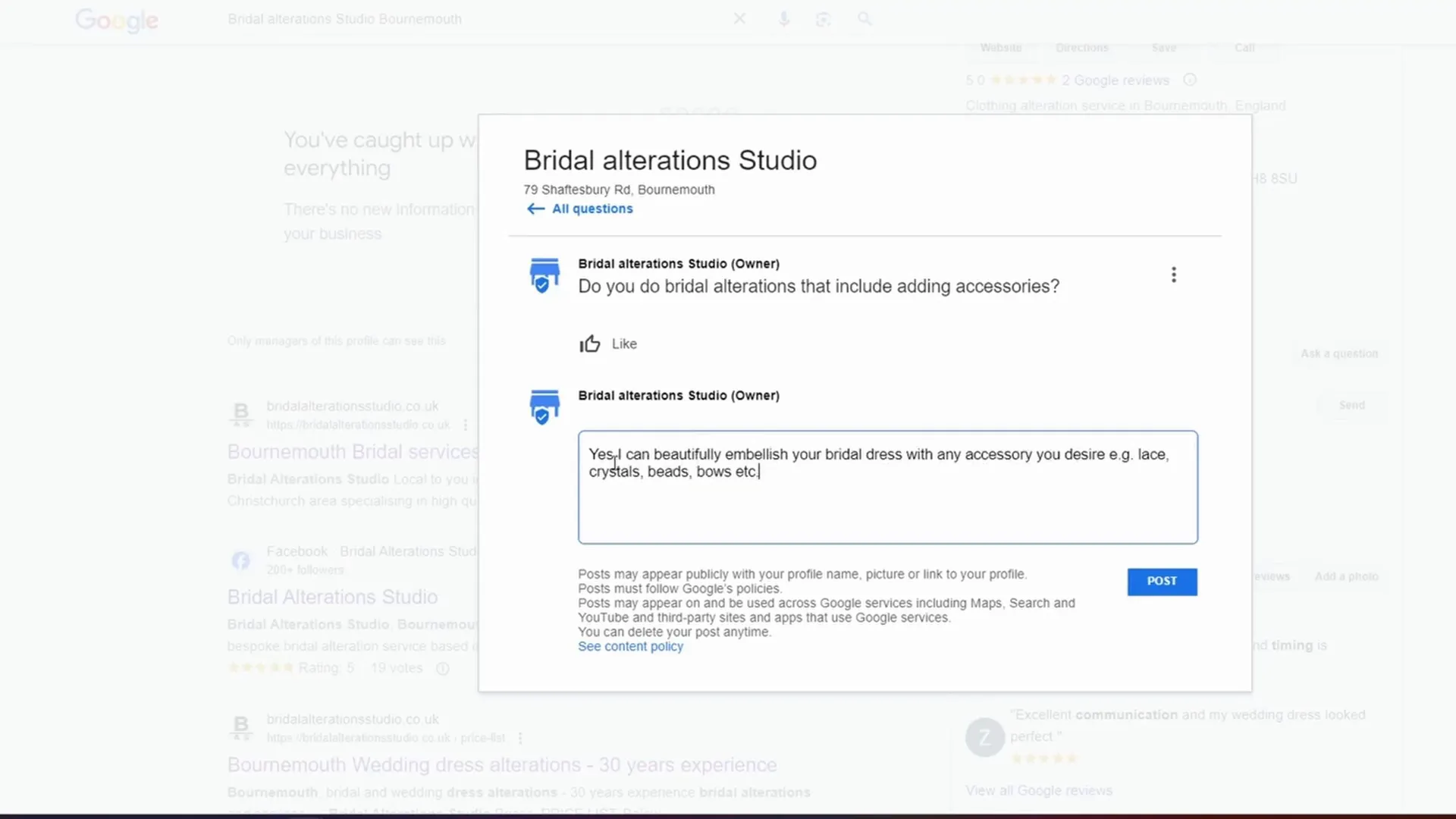Screen dimensions: 1456x819
Task: Click inside the answer text box
Action: (887, 488)
